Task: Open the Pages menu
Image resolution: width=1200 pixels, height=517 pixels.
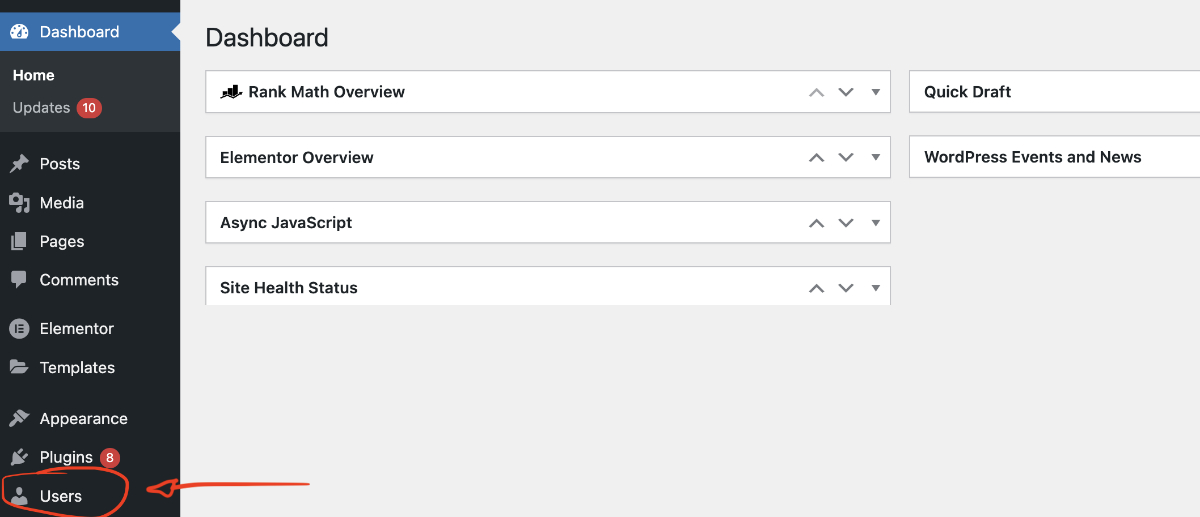Action: tap(90, 242)
